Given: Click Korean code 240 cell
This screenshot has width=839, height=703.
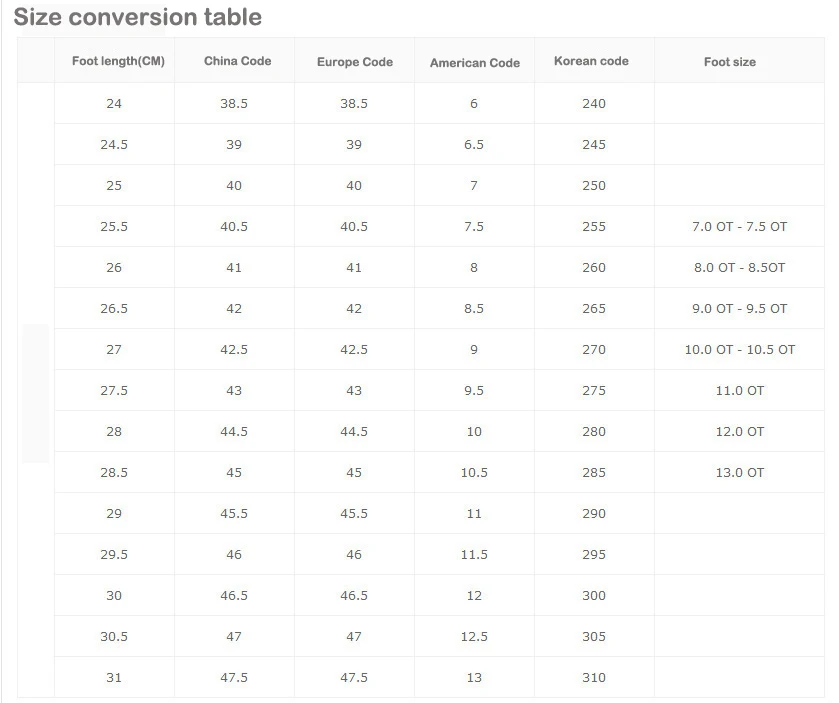Looking at the screenshot, I should [x=594, y=104].
